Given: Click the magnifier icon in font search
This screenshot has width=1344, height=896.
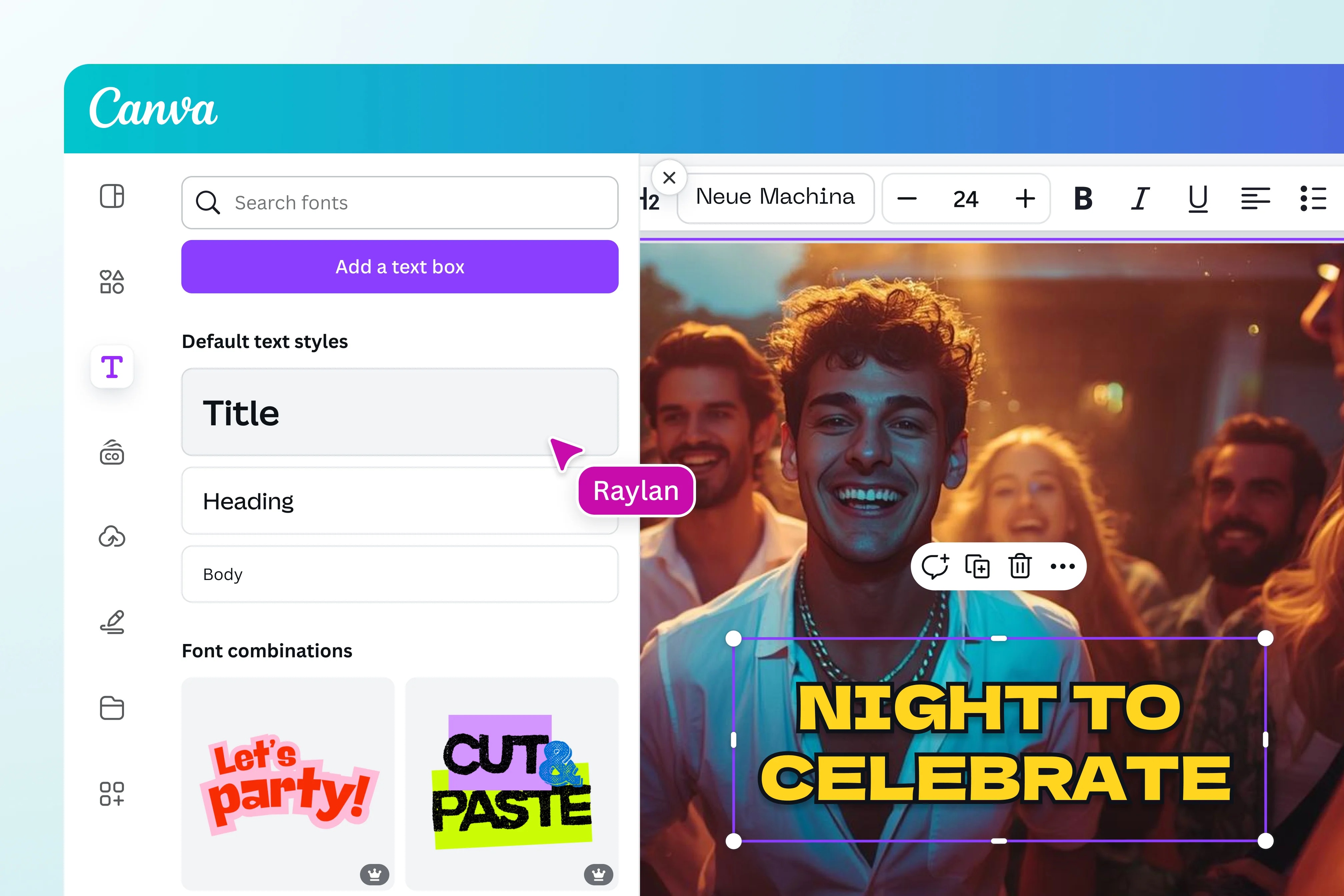Looking at the screenshot, I should click(207, 202).
